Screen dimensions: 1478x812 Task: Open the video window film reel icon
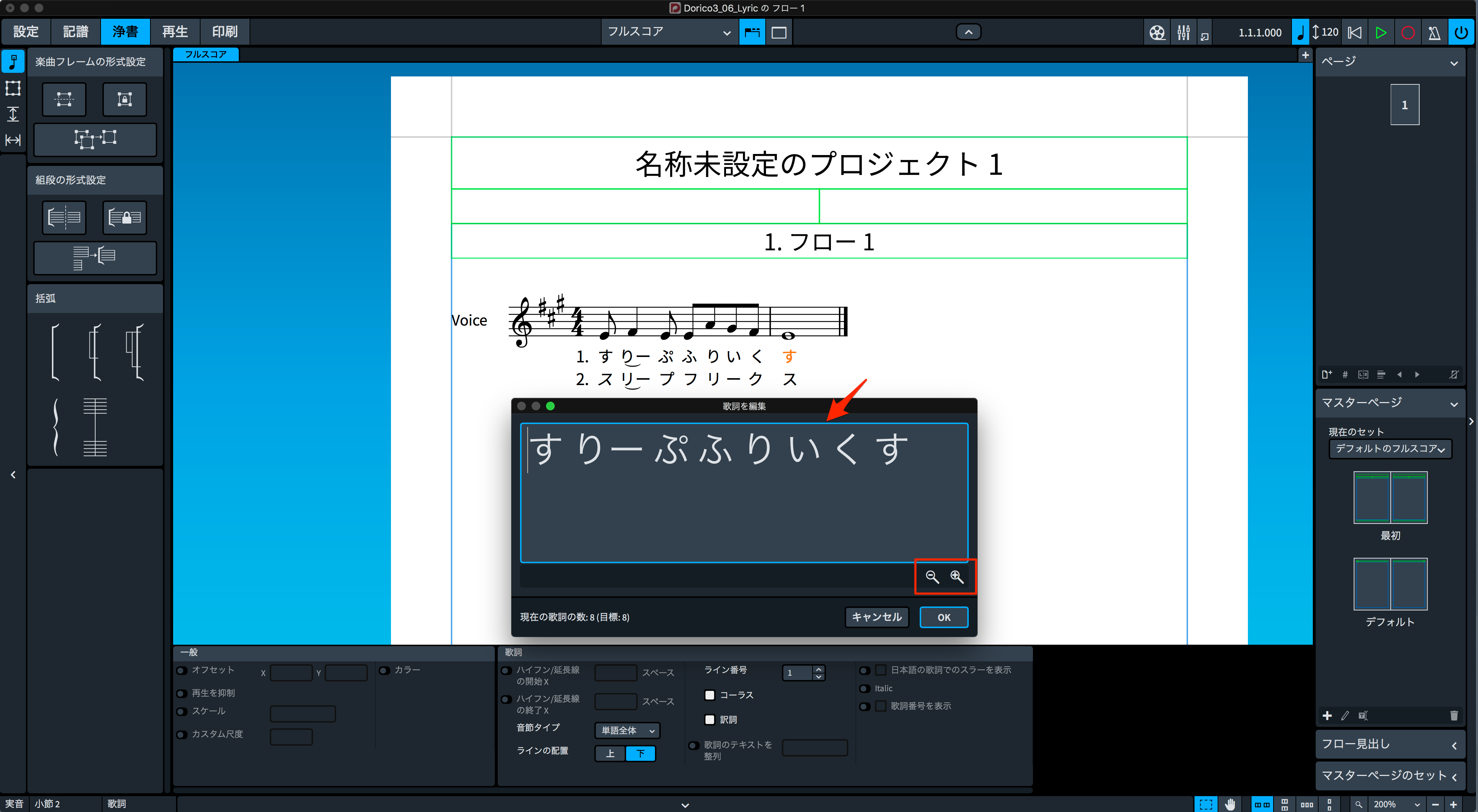coord(1157,32)
